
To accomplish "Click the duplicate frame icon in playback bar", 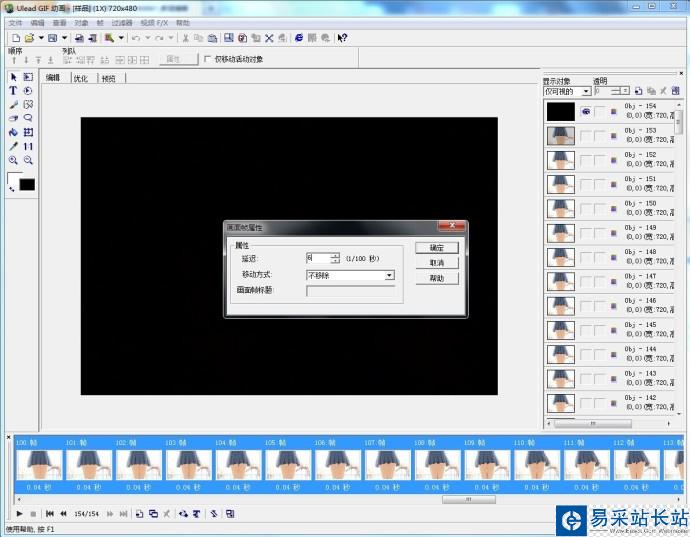I will click(153, 514).
